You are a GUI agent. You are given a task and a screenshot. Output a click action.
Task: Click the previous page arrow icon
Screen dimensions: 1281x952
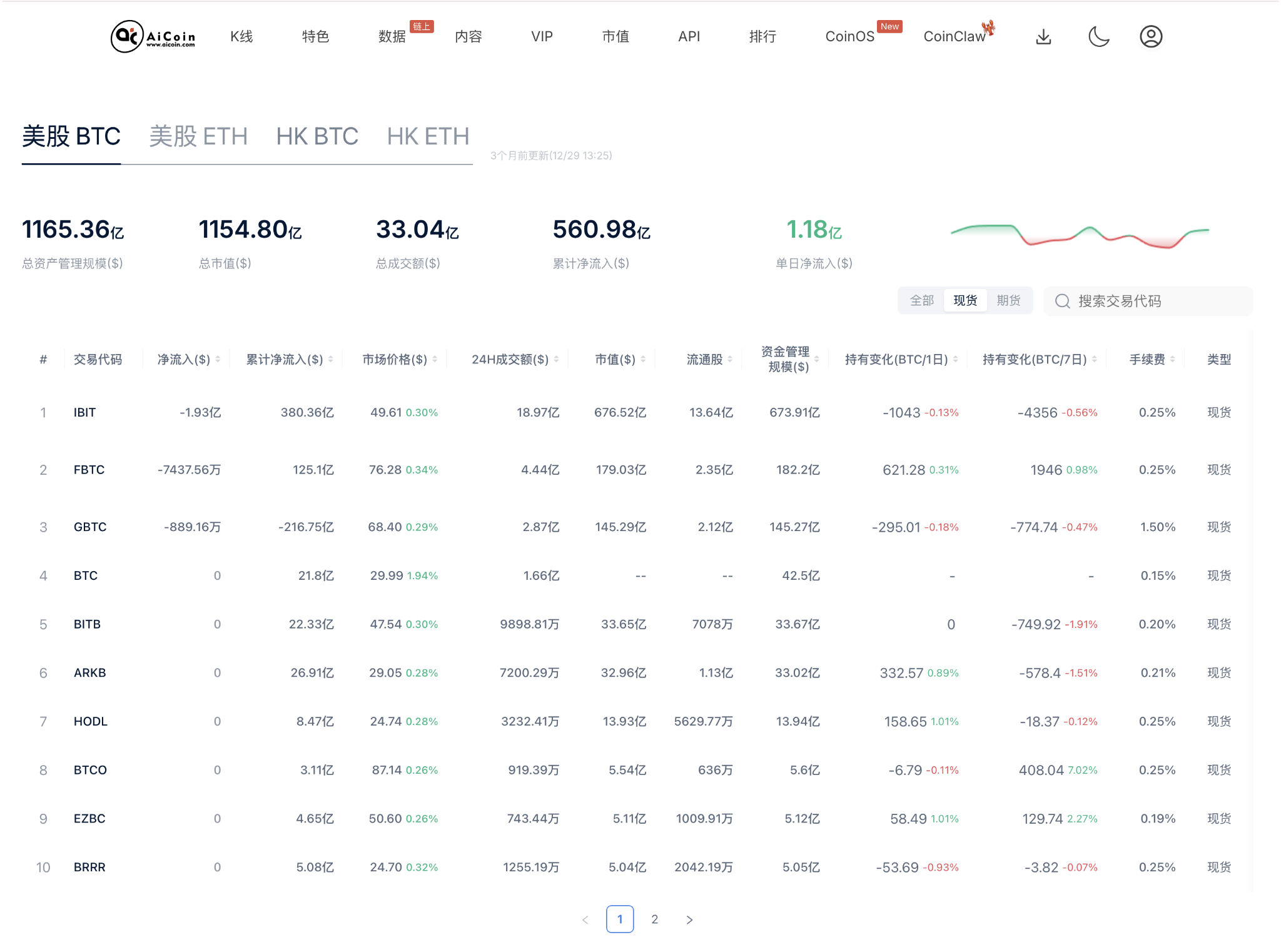click(x=585, y=919)
